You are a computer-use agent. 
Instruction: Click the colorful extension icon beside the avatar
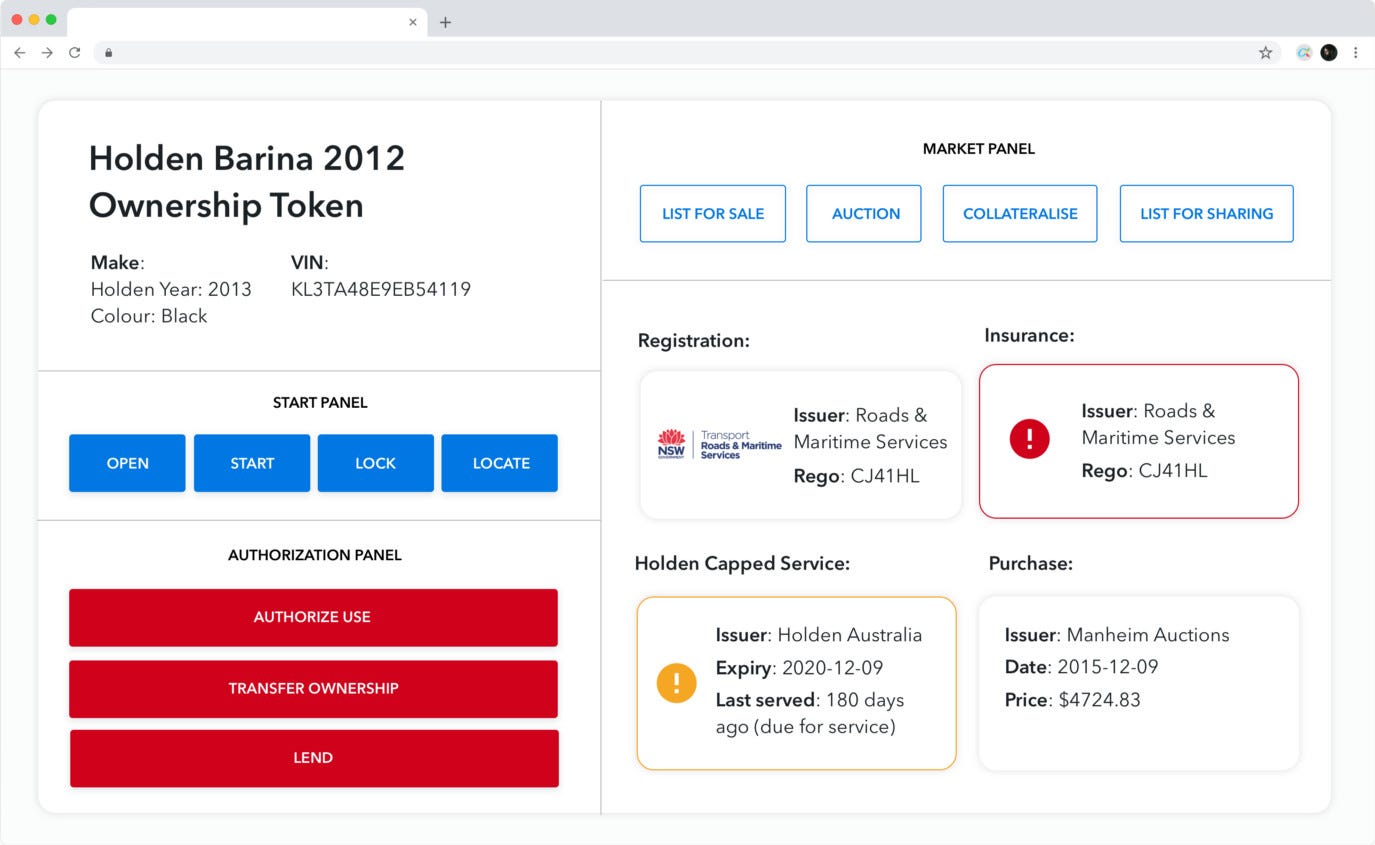(1304, 53)
